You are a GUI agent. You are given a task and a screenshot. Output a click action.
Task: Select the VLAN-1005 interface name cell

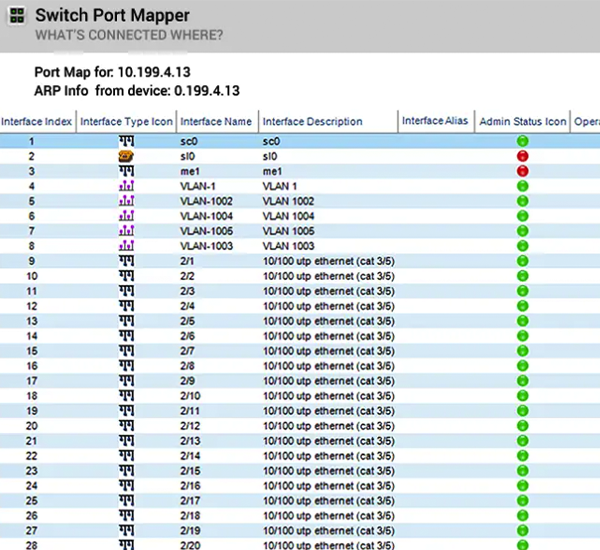click(206, 231)
